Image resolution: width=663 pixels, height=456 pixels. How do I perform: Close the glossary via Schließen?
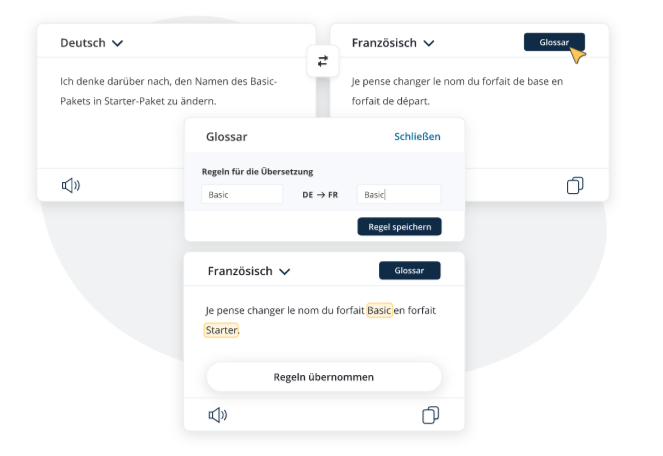(x=417, y=137)
